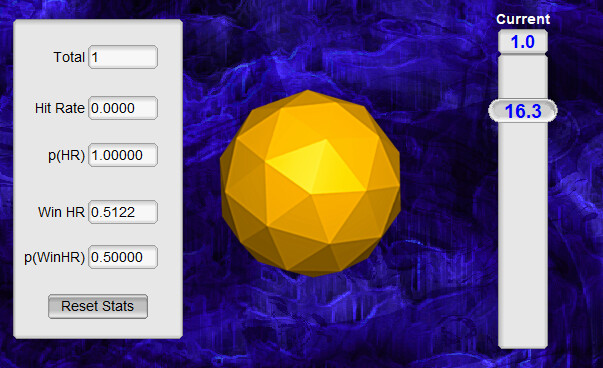Click the p(WinHR) label text
603x368 pixels.
54,257
